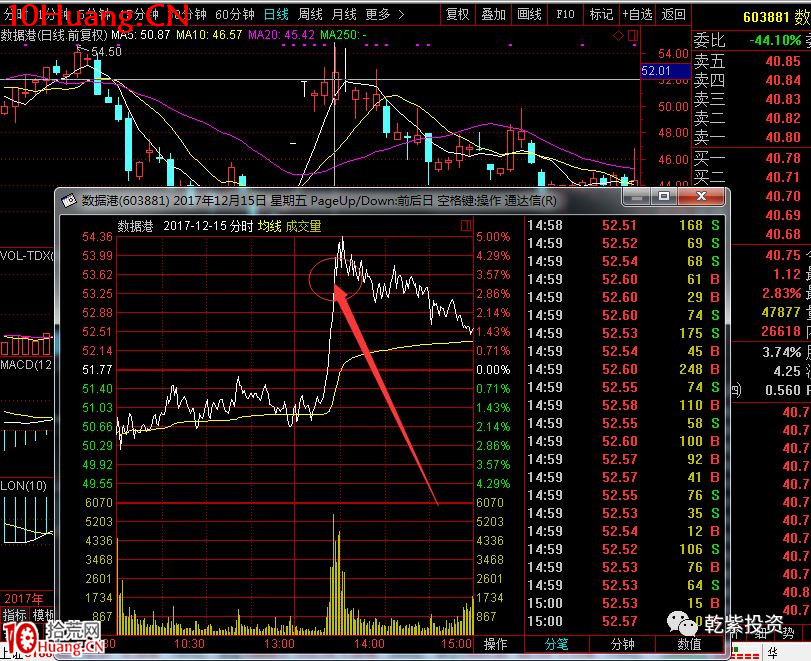Switch to 月线 monthly chart
Image resolution: width=811 pixels, height=661 pixels.
344,14
